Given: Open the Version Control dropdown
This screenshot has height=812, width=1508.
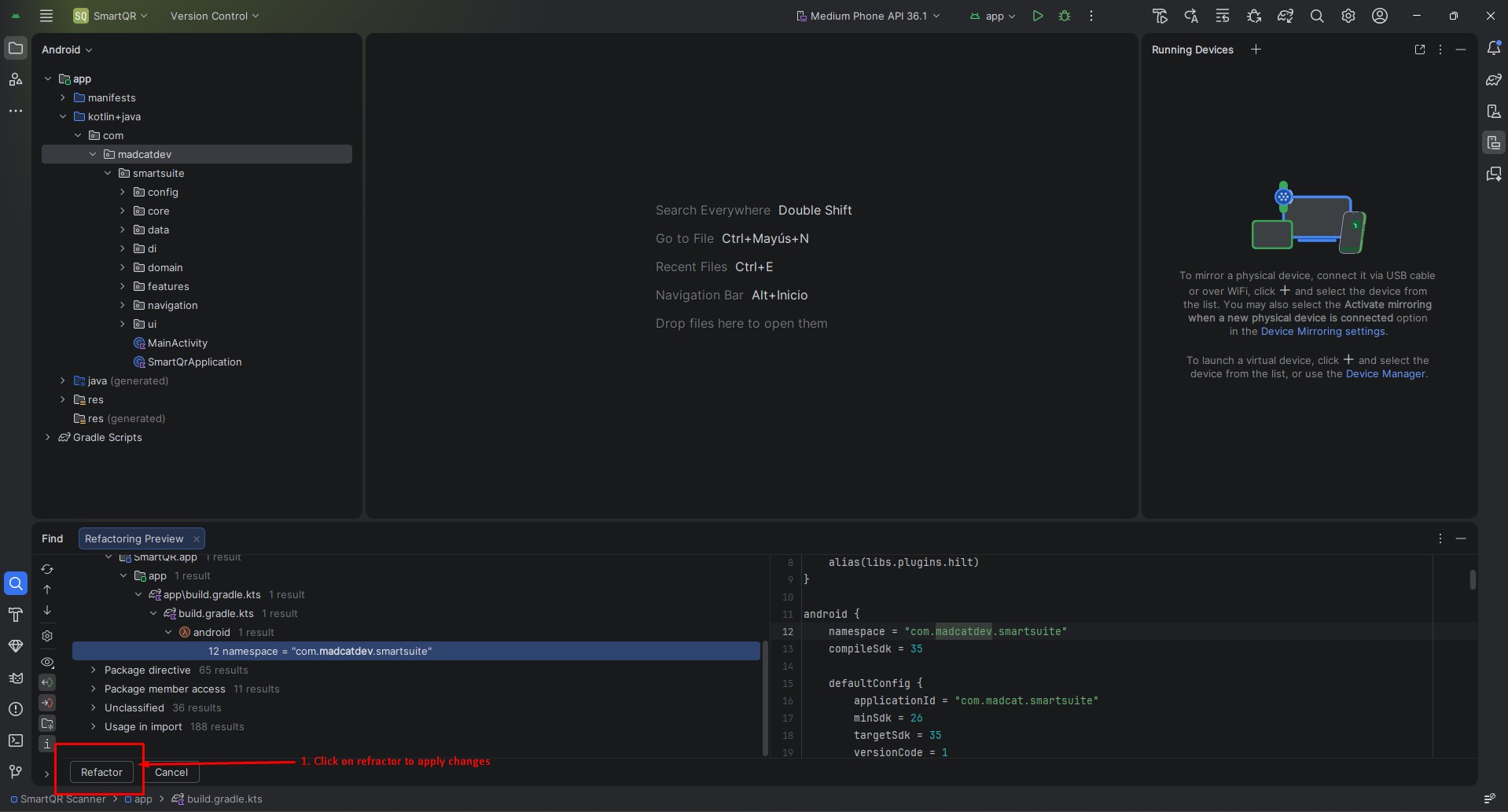Looking at the screenshot, I should [215, 16].
